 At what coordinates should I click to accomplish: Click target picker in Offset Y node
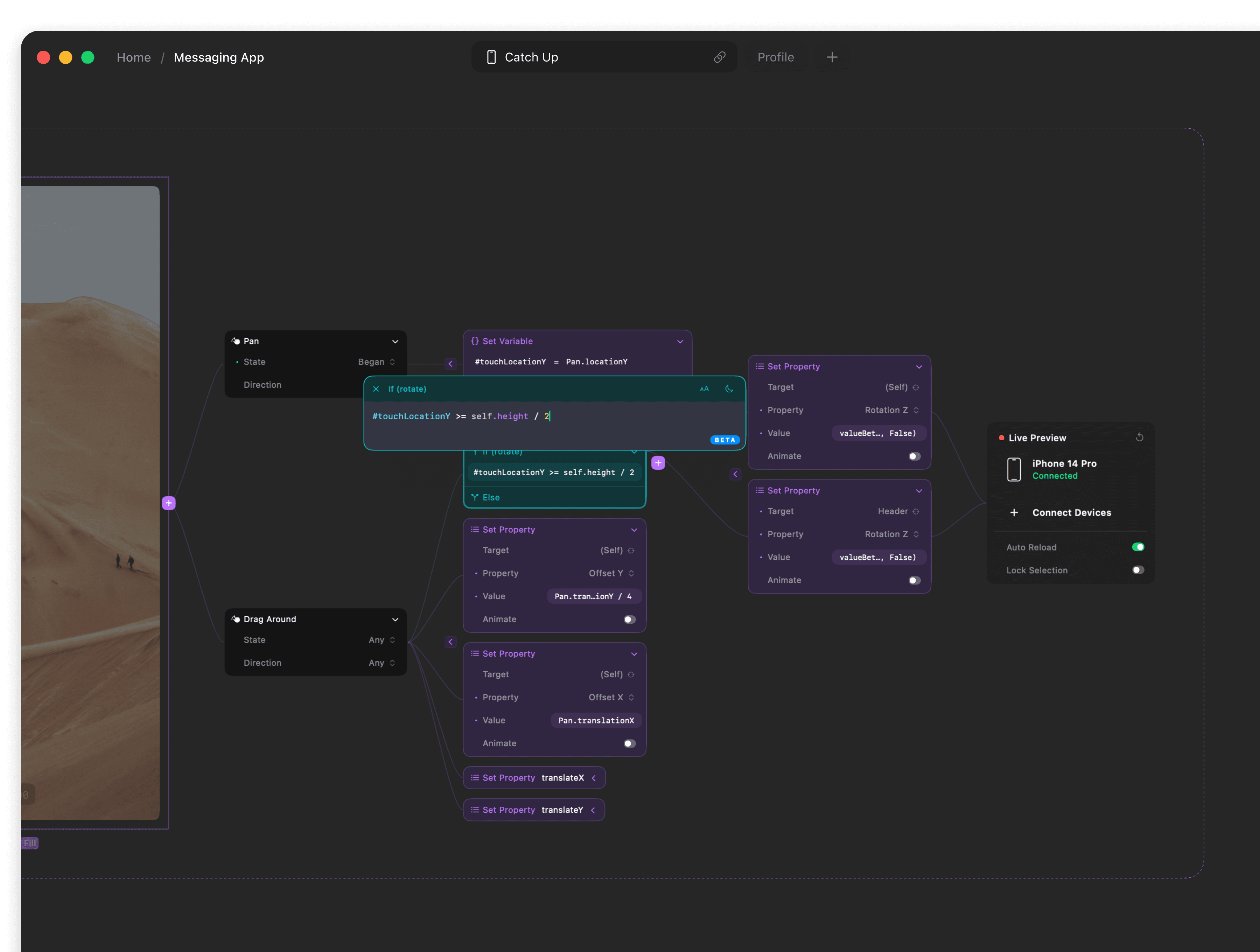coord(631,550)
